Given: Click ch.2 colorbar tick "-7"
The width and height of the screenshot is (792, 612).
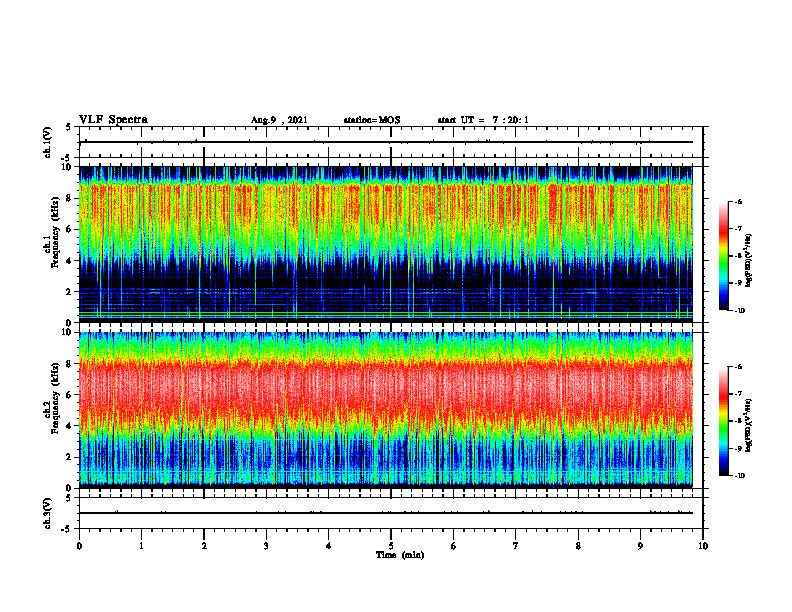Looking at the screenshot, I should point(739,394).
